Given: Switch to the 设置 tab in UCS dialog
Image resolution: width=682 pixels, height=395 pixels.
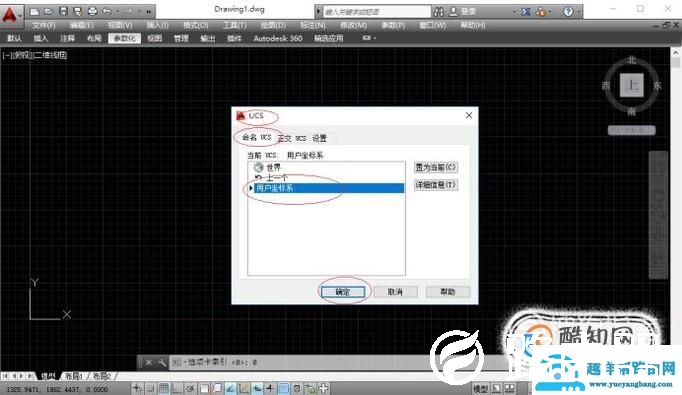Looking at the screenshot, I should click(x=319, y=138).
